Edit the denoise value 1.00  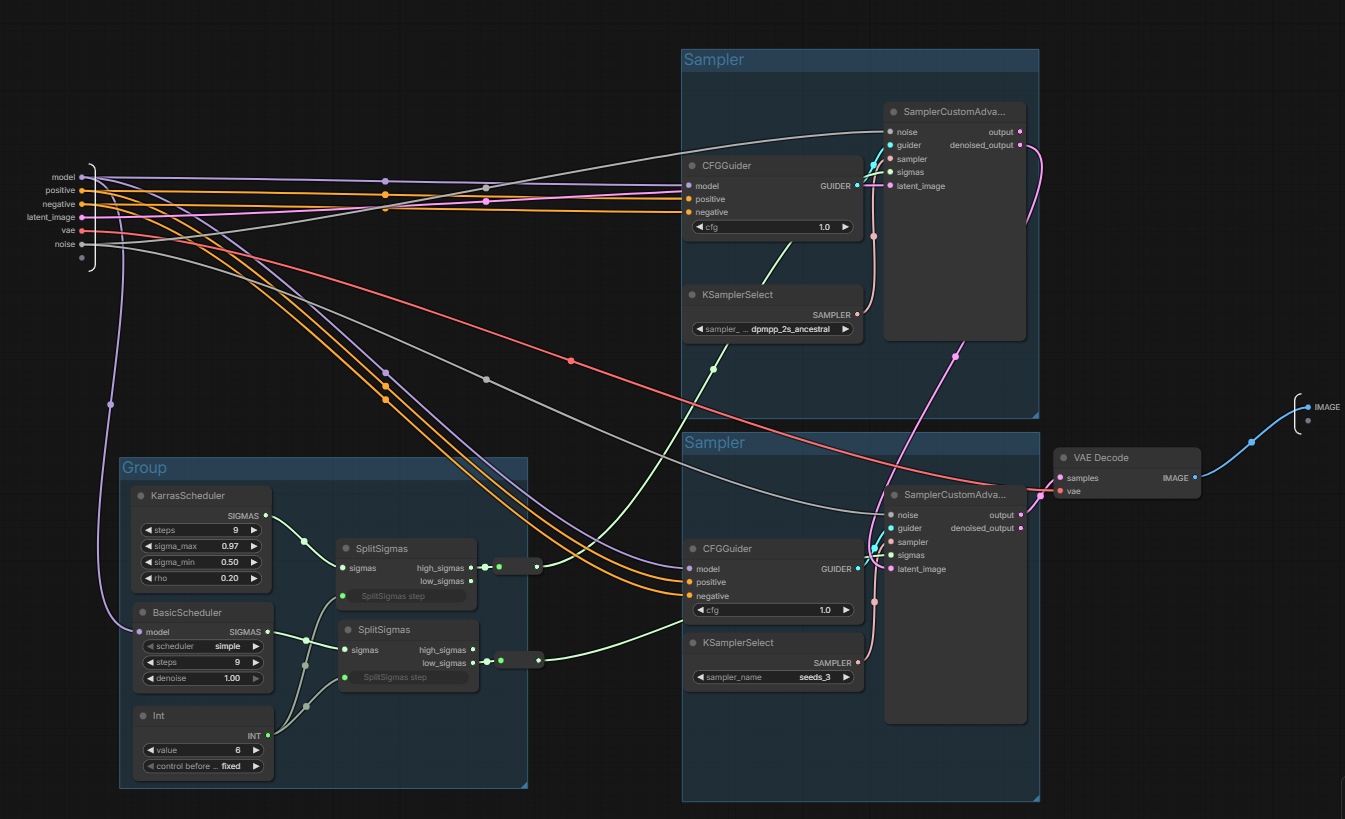(x=232, y=678)
